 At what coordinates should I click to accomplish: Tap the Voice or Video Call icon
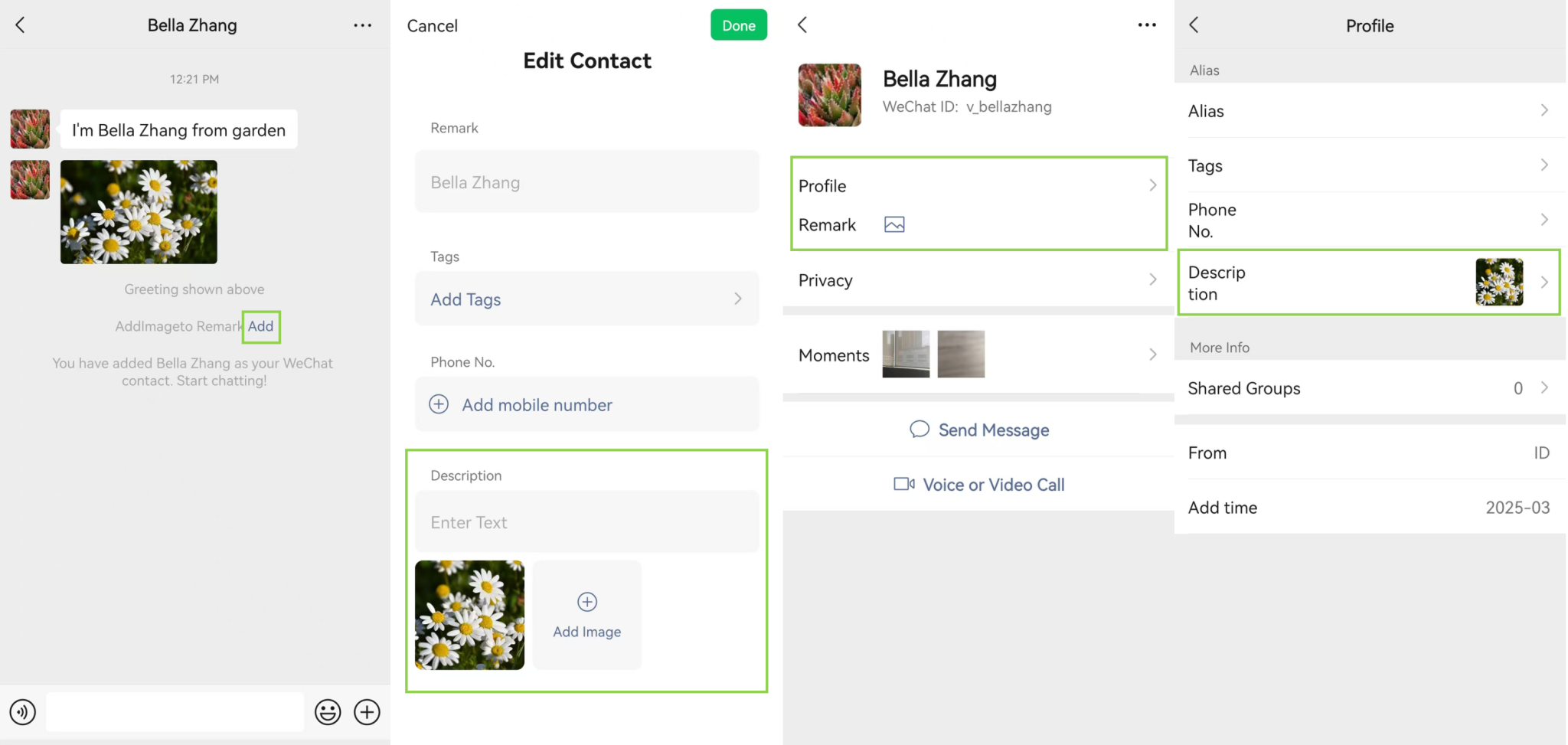(903, 484)
